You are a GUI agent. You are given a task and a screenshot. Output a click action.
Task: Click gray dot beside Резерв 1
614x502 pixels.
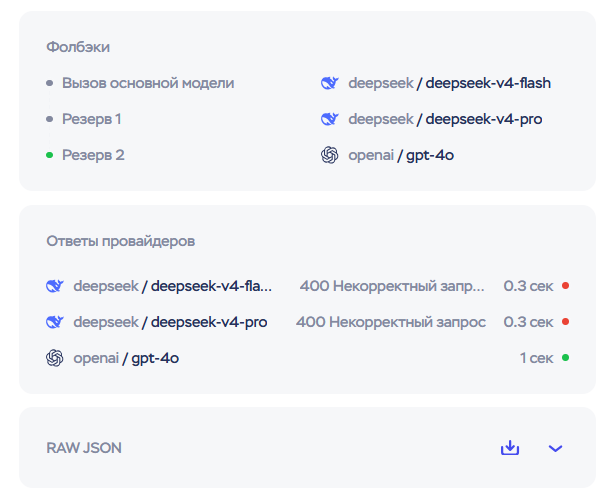[49, 119]
